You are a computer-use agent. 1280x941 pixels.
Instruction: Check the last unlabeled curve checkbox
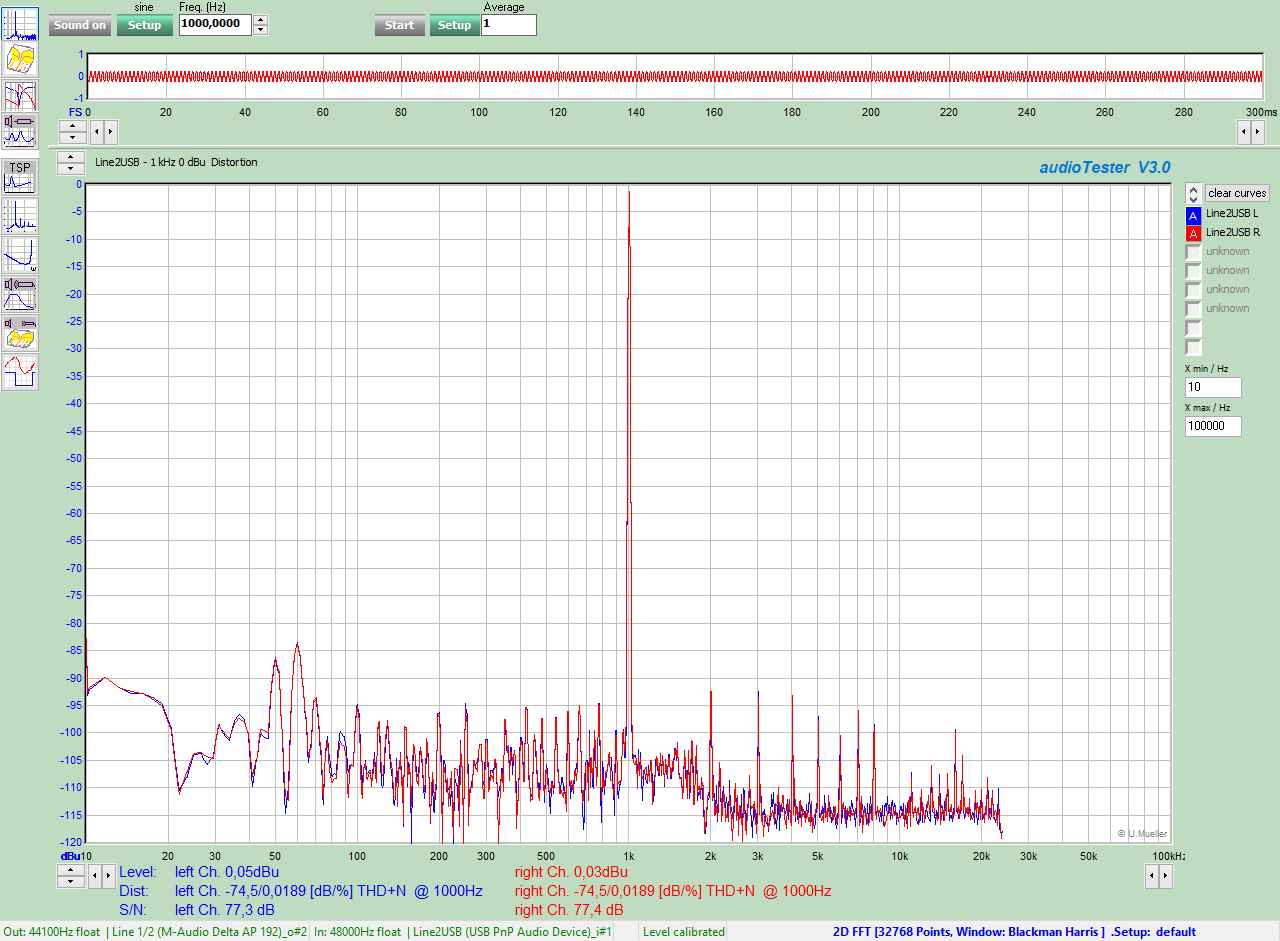click(1193, 347)
